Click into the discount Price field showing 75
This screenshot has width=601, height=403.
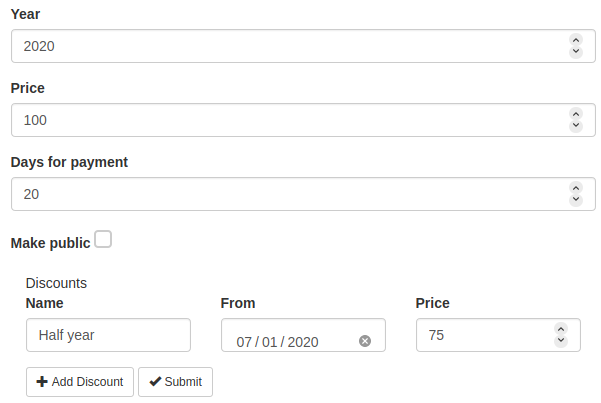[480, 336]
